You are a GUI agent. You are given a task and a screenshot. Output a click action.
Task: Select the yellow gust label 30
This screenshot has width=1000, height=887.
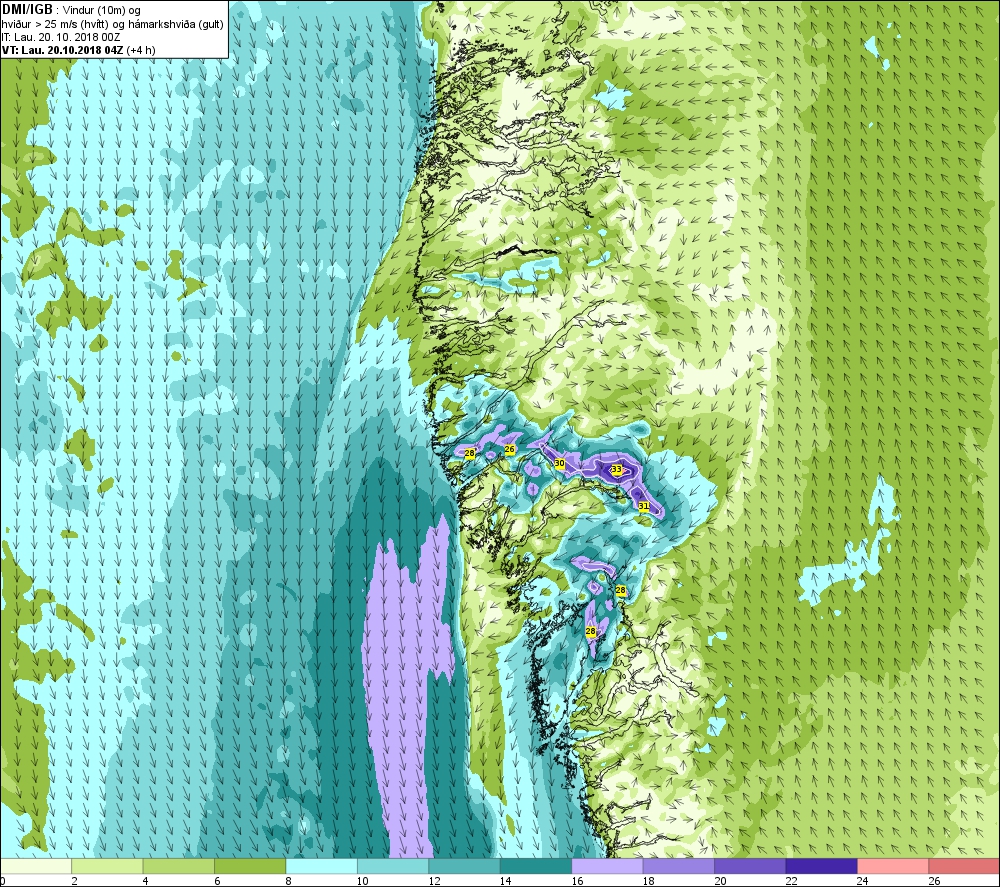560,463
